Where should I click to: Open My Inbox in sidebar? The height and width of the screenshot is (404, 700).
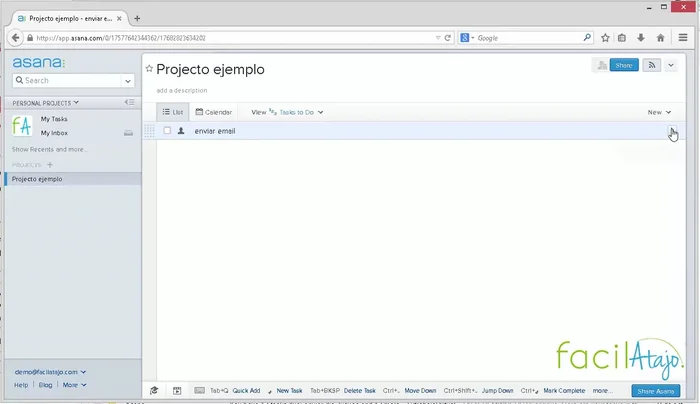(54, 133)
